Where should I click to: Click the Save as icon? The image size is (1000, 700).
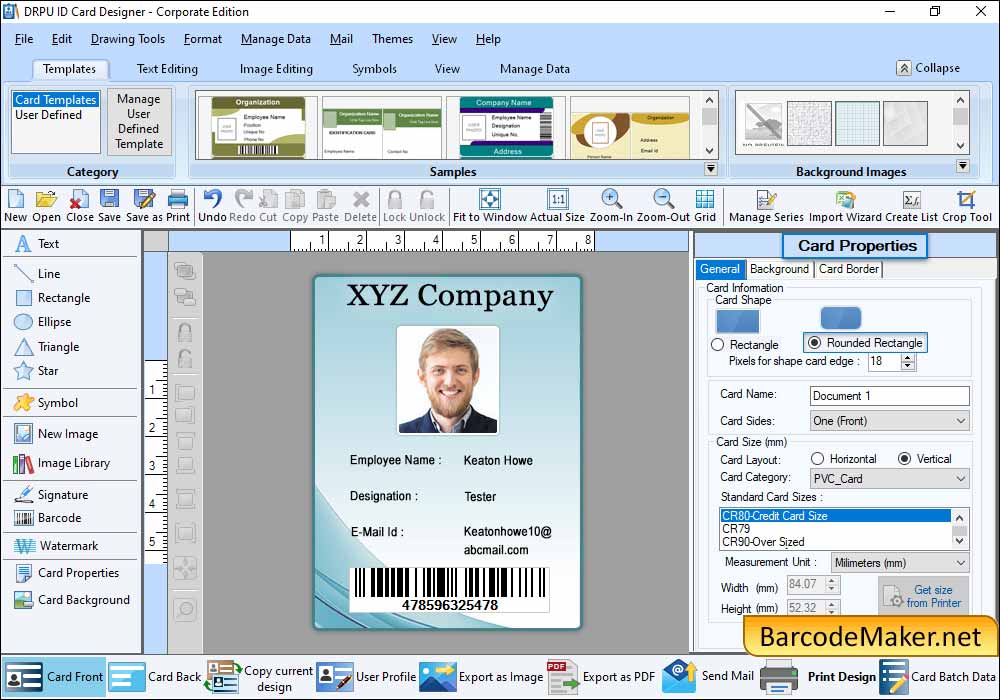pyautogui.click(x=144, y=206)
